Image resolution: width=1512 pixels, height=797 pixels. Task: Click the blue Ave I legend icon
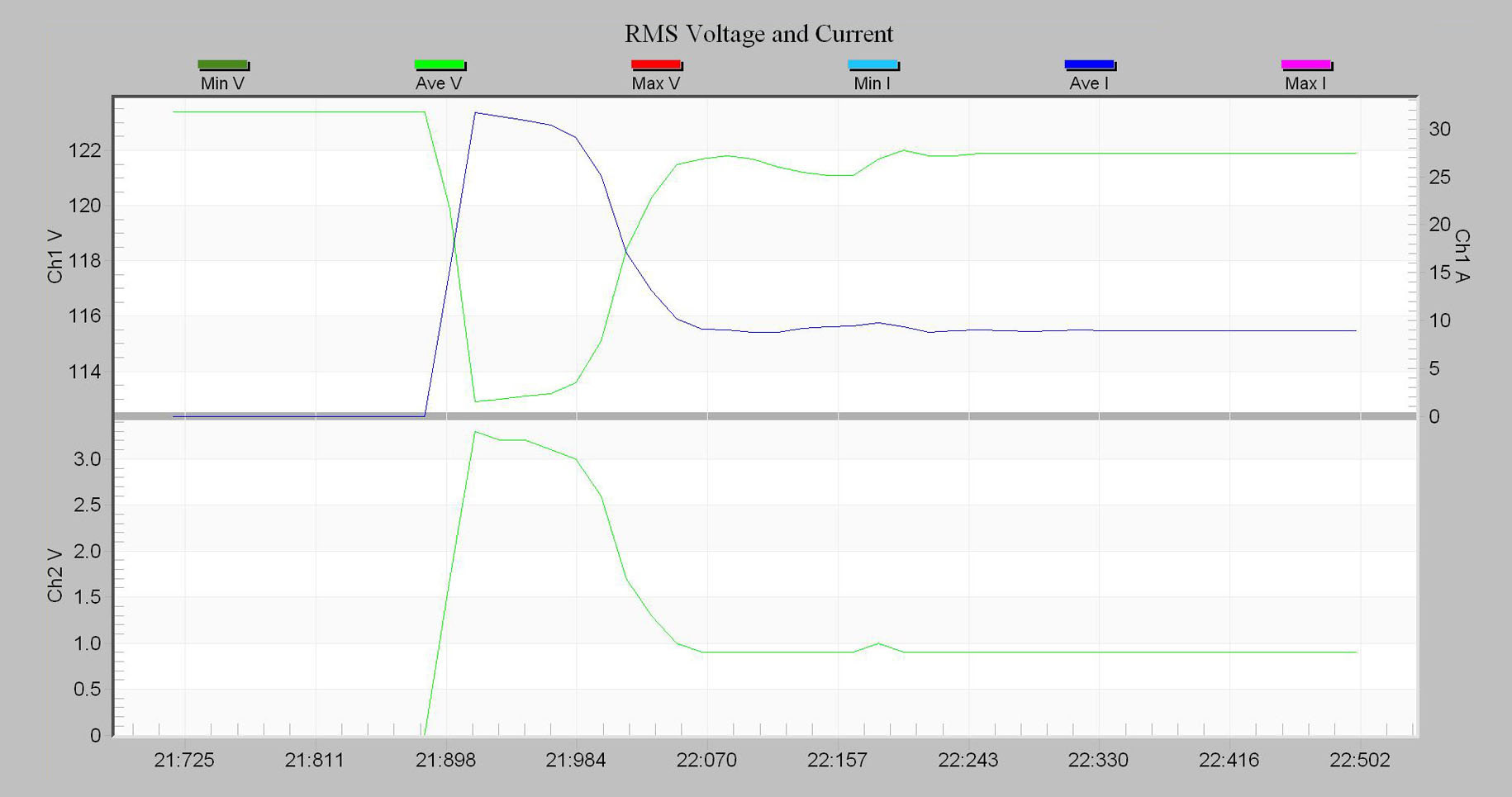[1091, 64]
